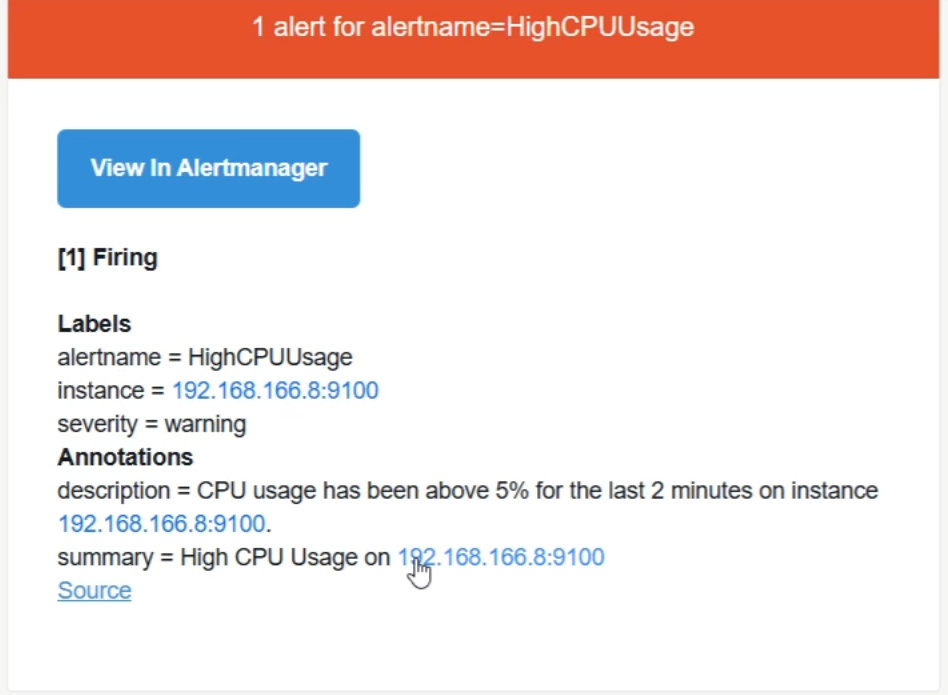The image size is (948, 695).
Task: Select the severity = warning label line
Action: click(x=152, y=424)
